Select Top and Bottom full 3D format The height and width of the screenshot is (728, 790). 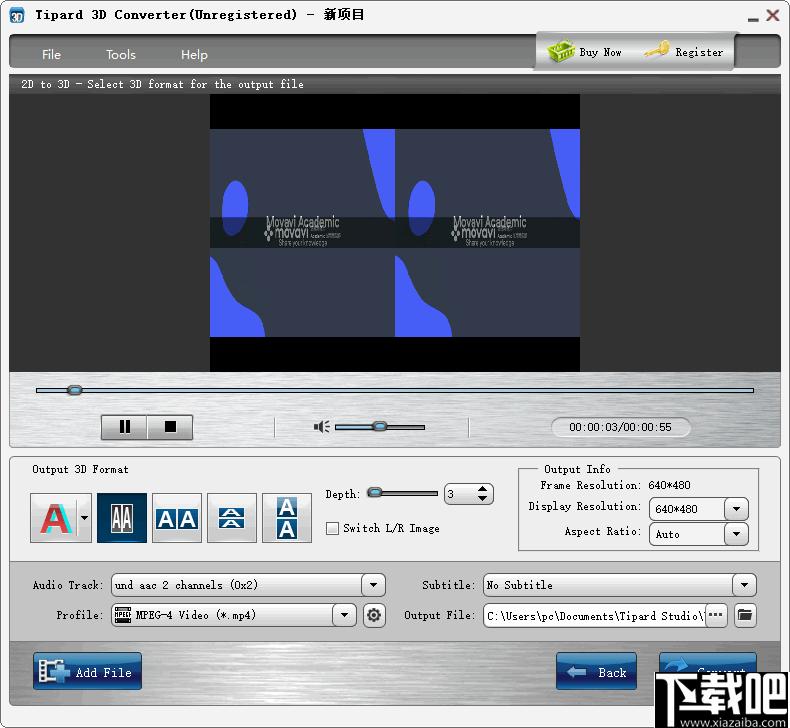coord(287,518)
